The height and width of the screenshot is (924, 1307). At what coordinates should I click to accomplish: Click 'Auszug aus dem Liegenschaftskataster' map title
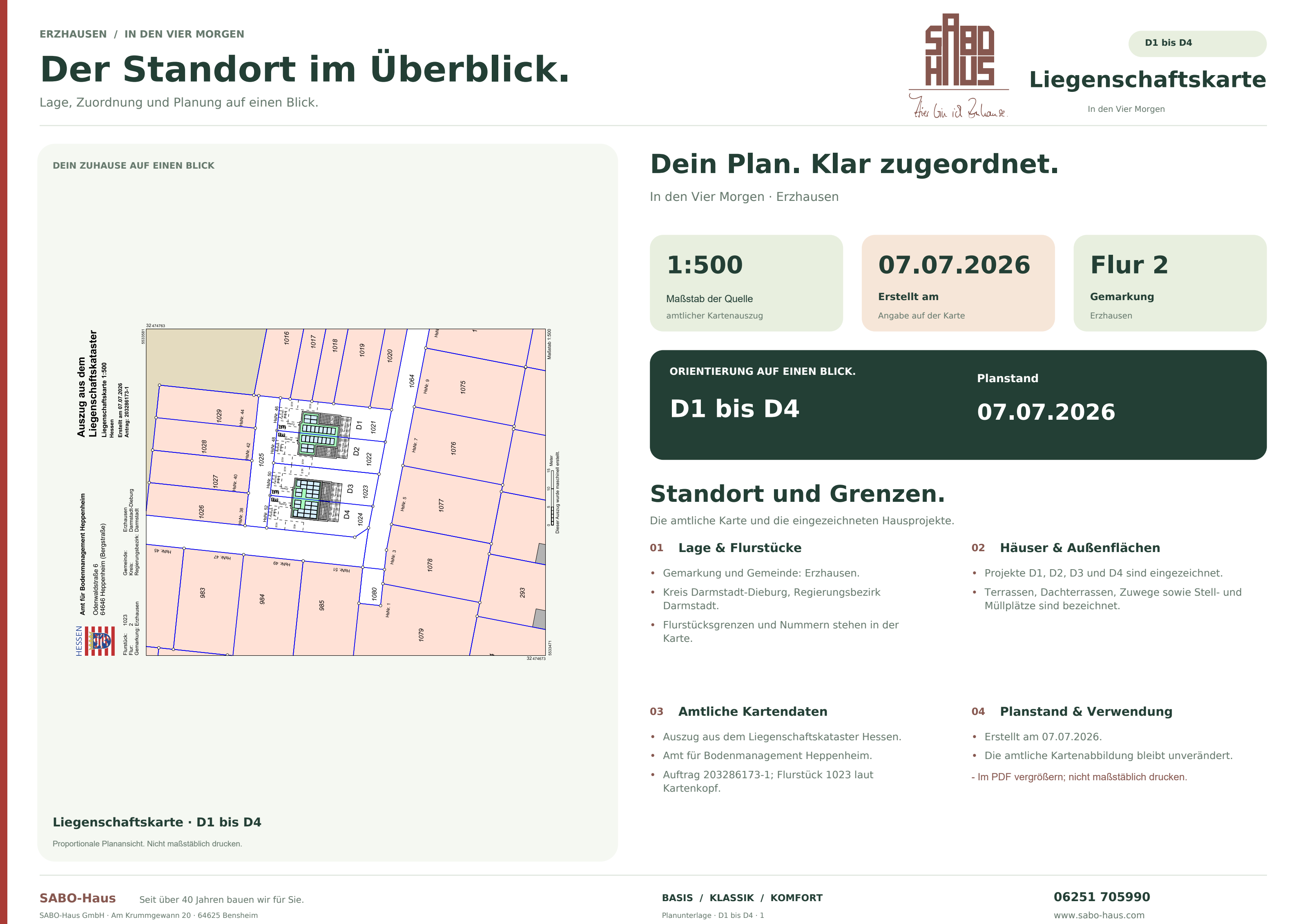[87, 383]
